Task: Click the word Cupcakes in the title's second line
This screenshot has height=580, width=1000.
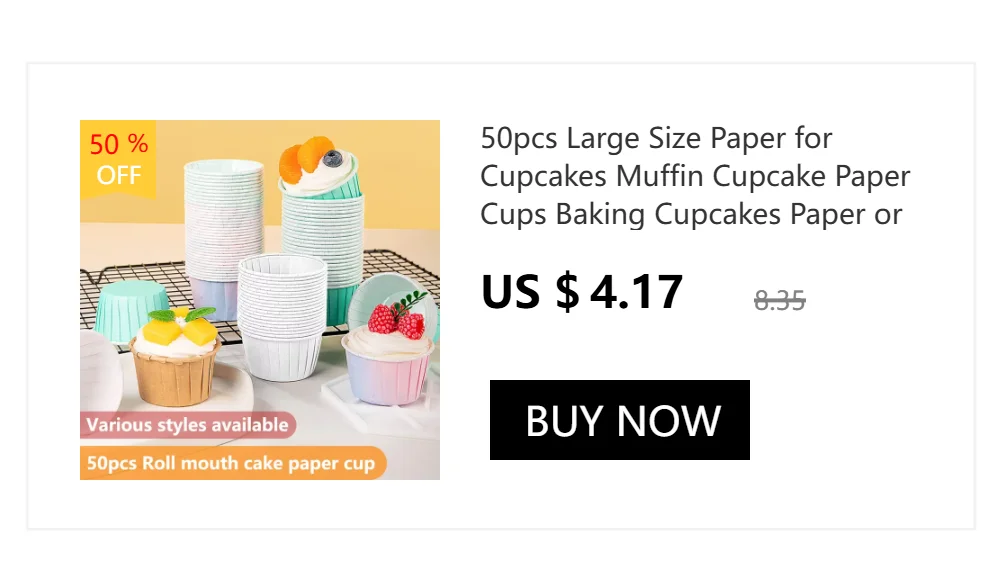Action: 543,176
